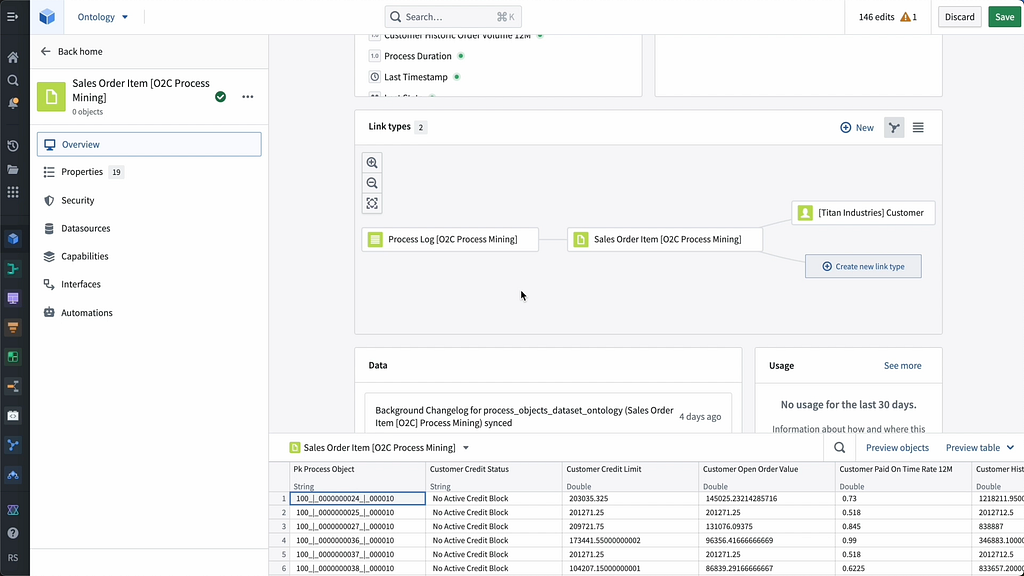Expand the Preview table dropdown
This screenshot has width=1024, height=576.
980,447
